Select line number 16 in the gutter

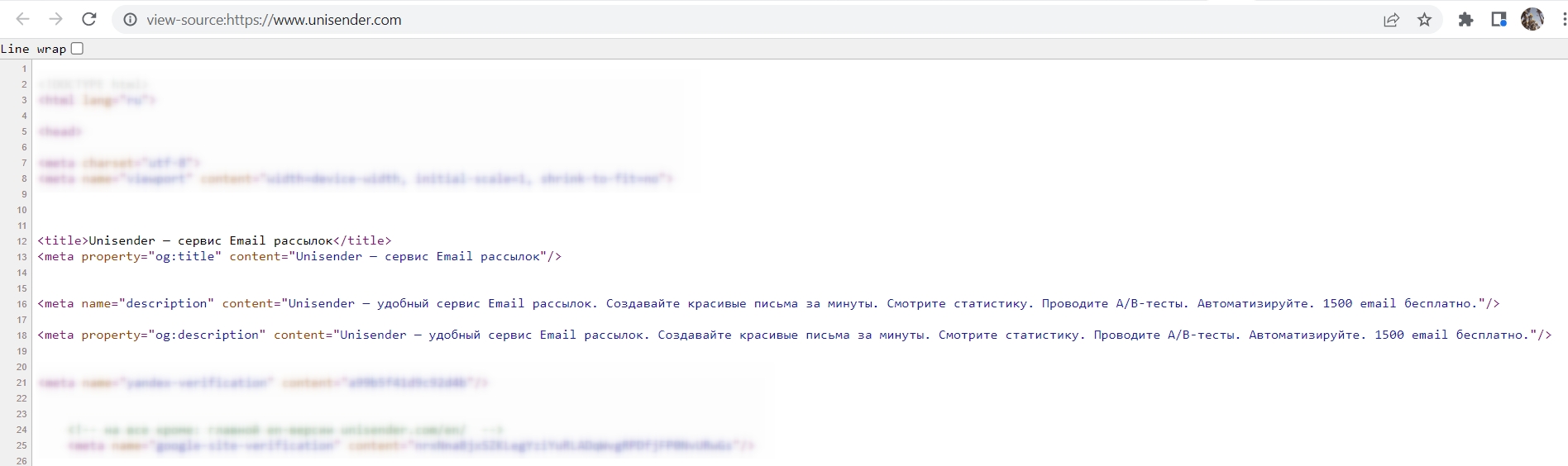(22, 304)
